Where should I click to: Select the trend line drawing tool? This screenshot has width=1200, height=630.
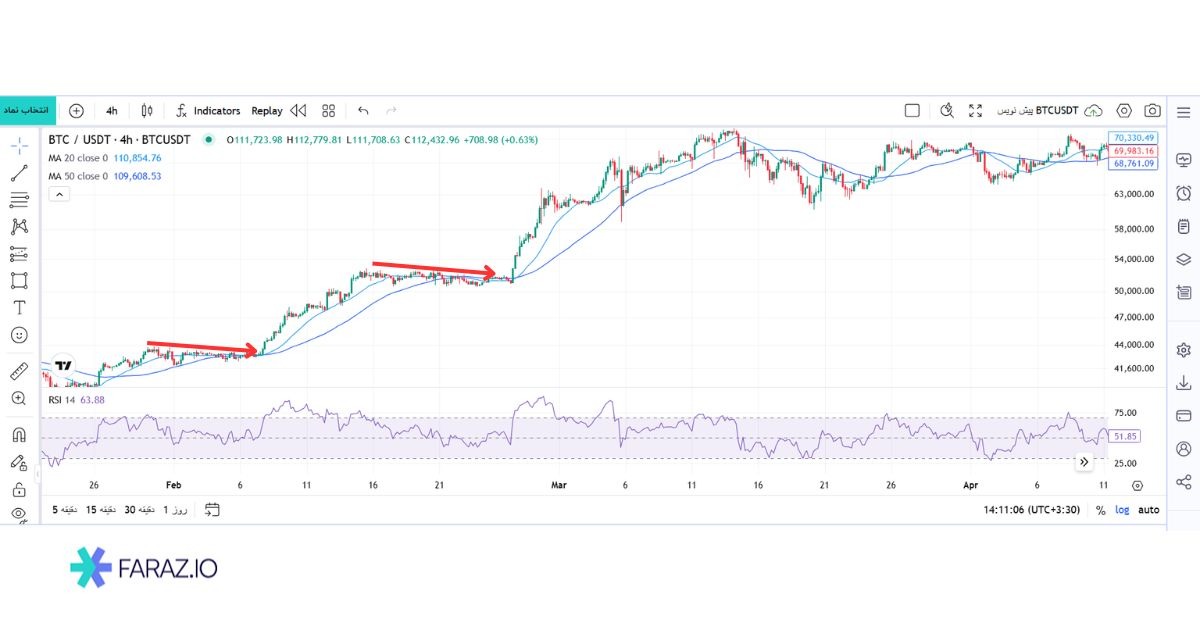coord(19,173)
